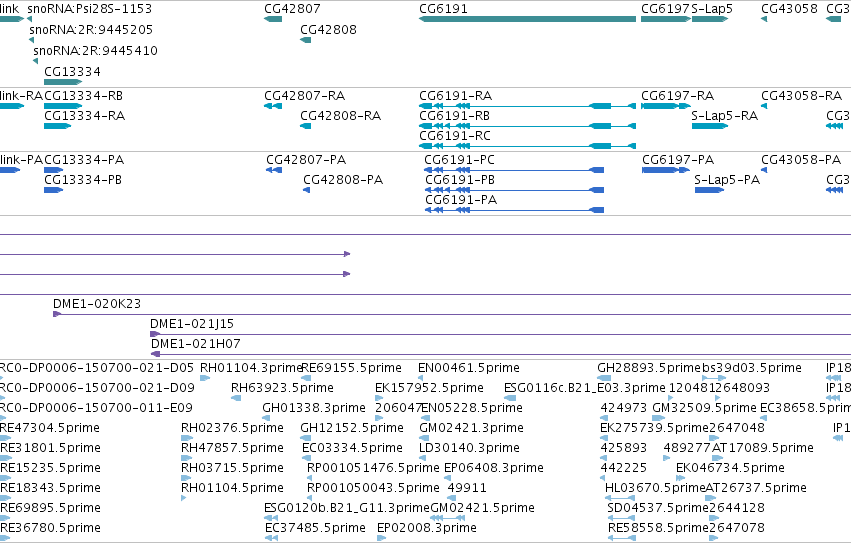Click the snoRNA:2R:9445410 label

click(x=96, y=50)
